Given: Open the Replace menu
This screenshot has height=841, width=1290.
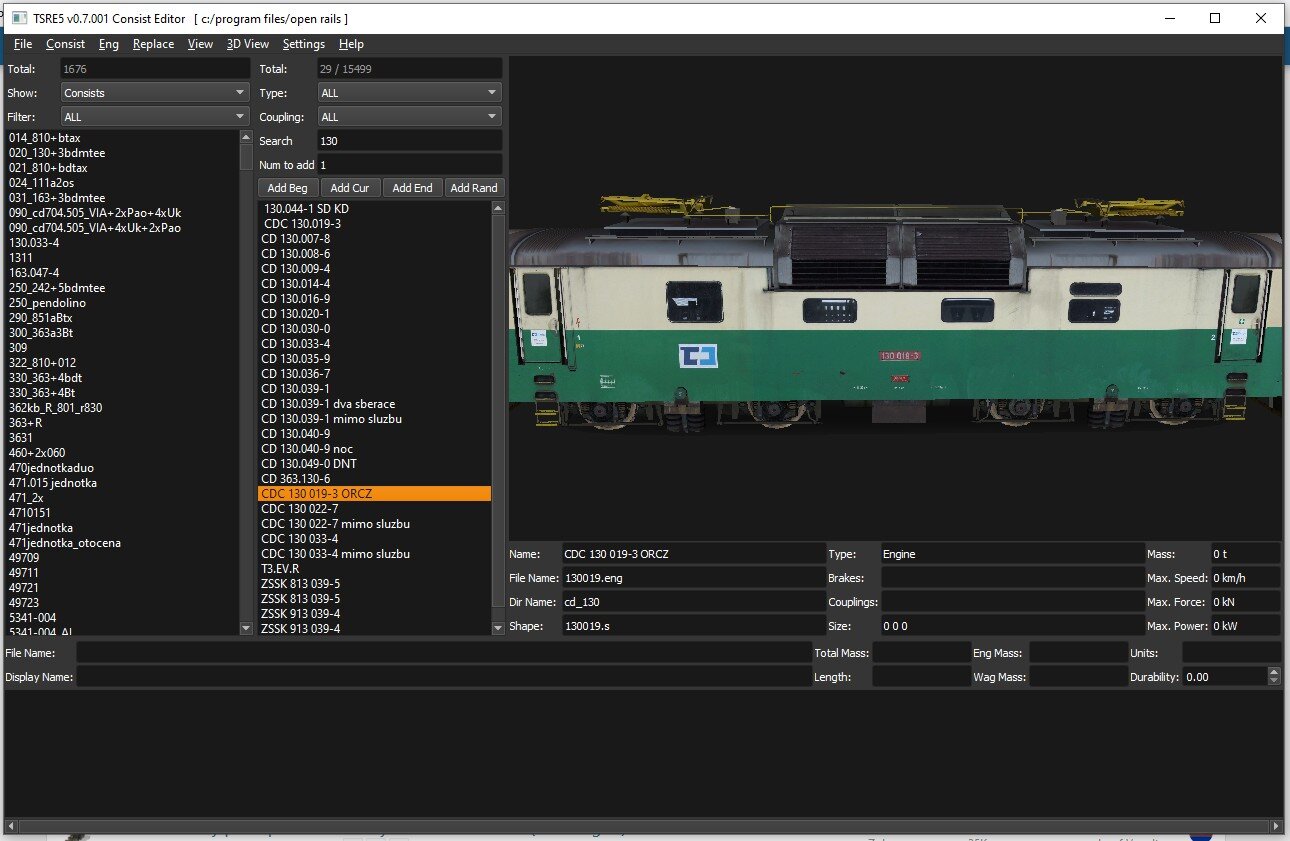Looking at the screenshot, I should [x=153, y=44].
